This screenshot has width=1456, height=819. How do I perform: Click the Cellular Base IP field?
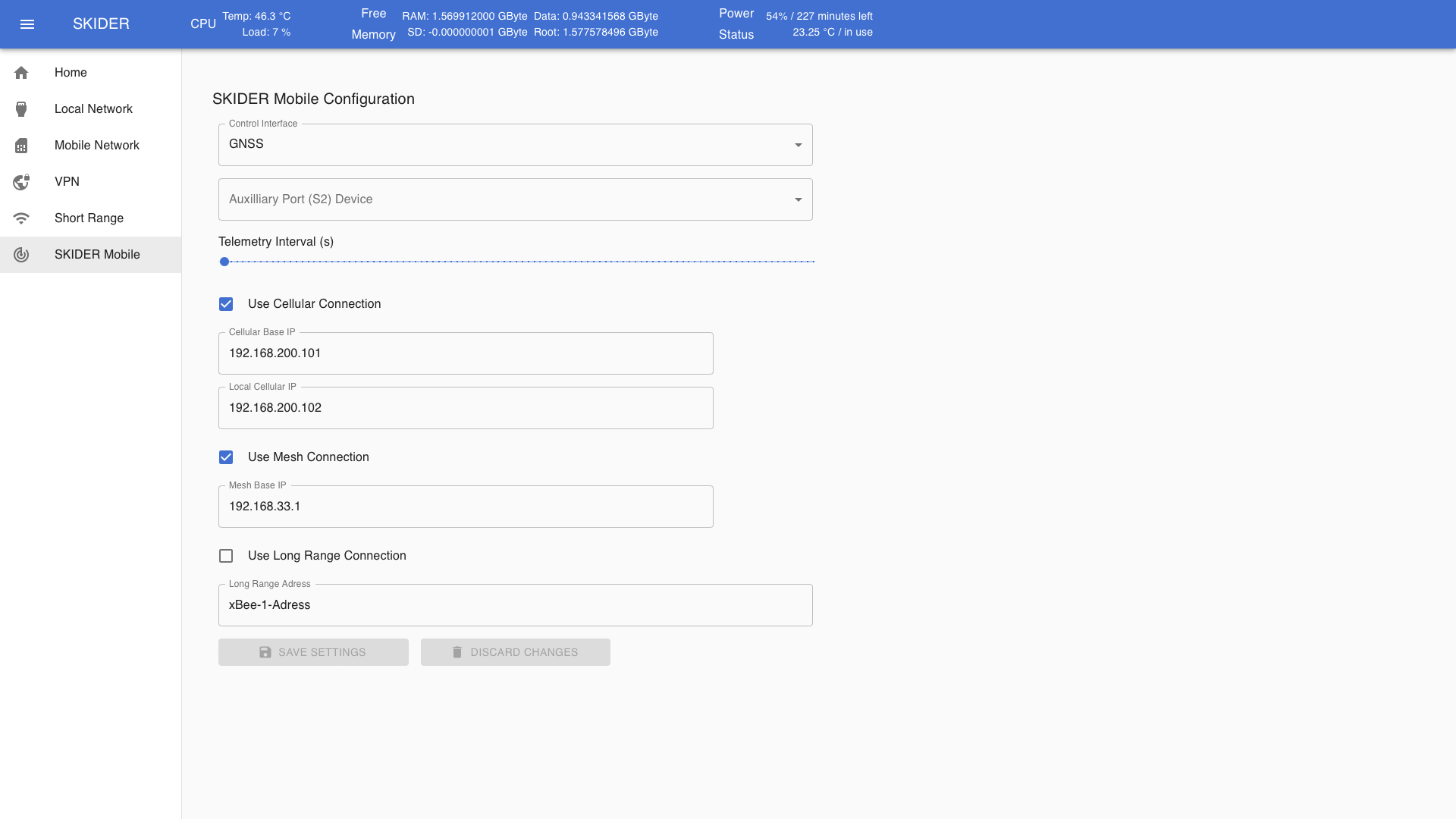point(466,353)
